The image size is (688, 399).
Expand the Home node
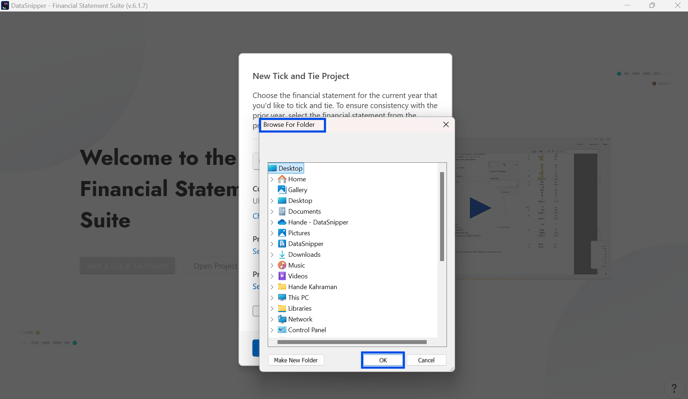(272, 179)
